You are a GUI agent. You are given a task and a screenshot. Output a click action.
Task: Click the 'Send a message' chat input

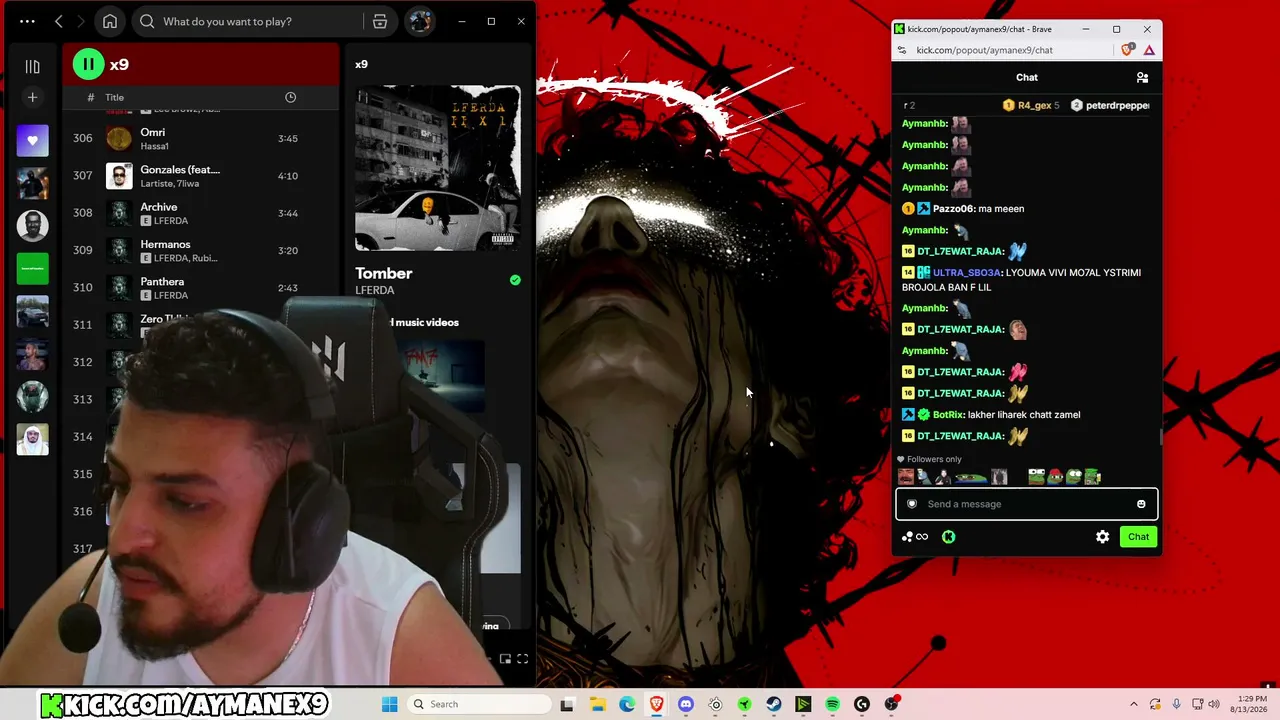1026,504
